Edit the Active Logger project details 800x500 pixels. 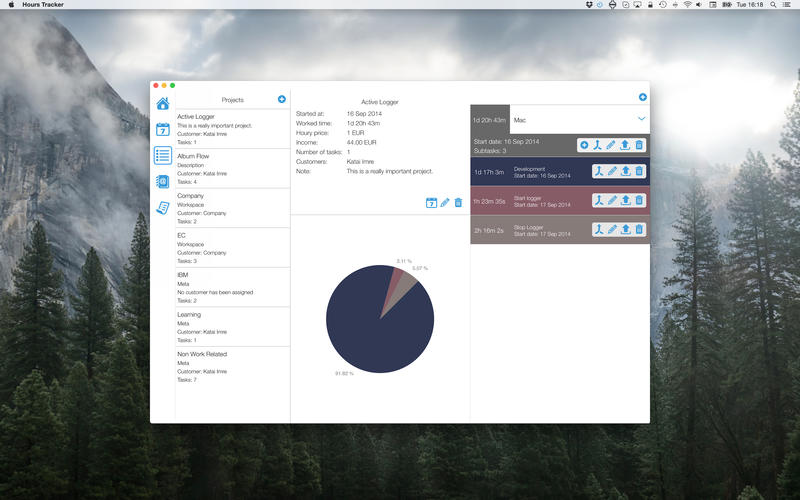445,203
